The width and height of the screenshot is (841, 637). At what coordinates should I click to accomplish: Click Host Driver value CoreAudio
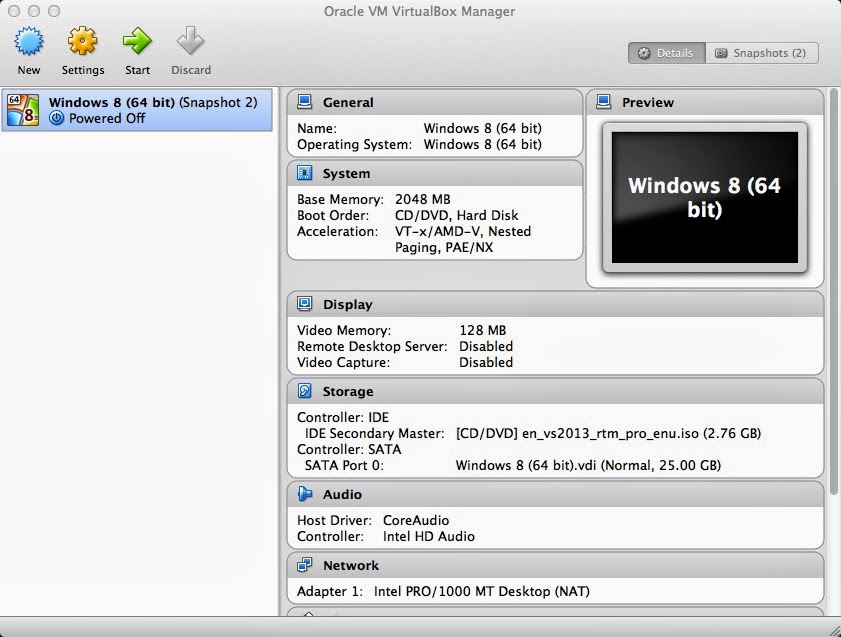(x=416, y=520)
